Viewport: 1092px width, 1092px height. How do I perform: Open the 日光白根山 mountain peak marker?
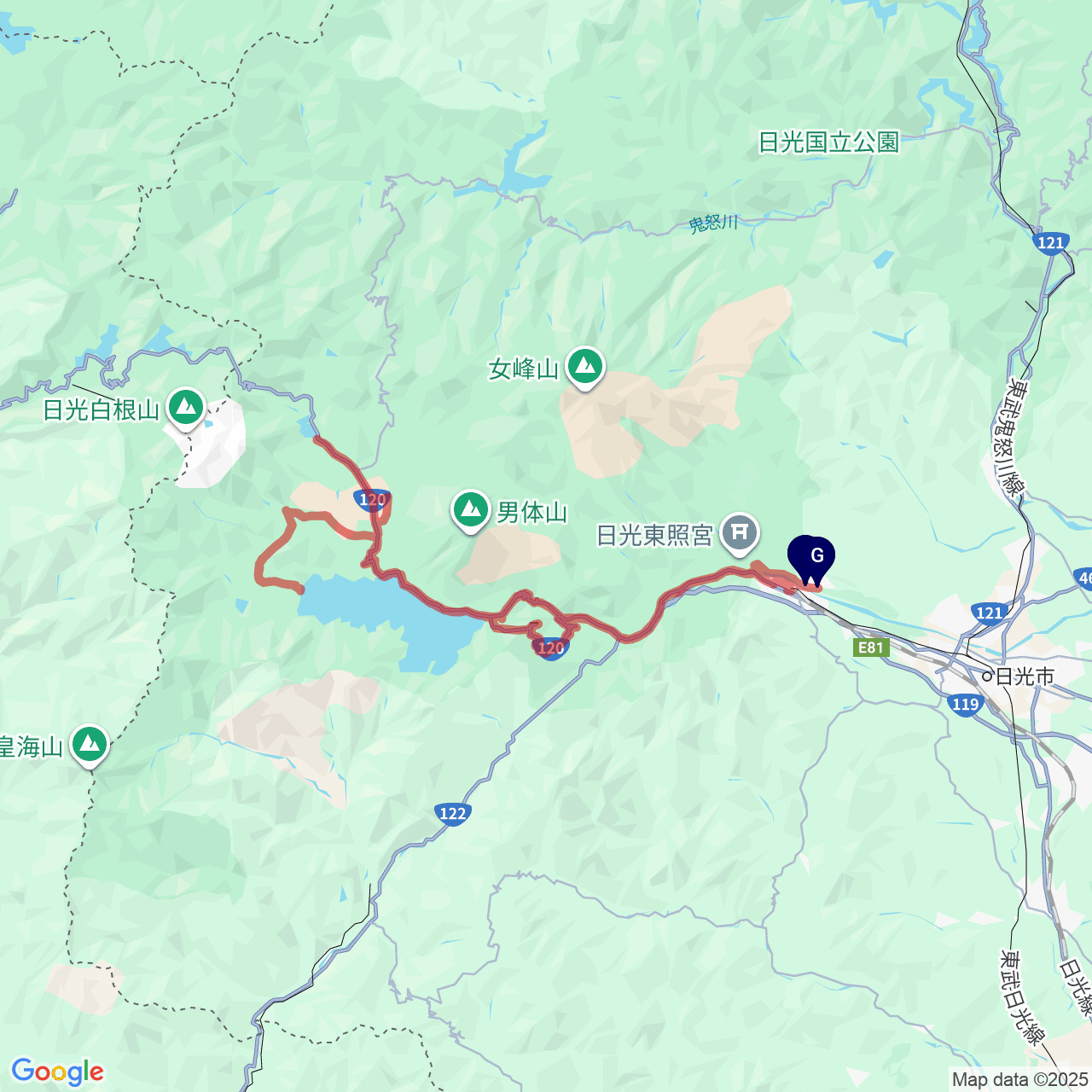pyautogui.click(x=186, y=409)
